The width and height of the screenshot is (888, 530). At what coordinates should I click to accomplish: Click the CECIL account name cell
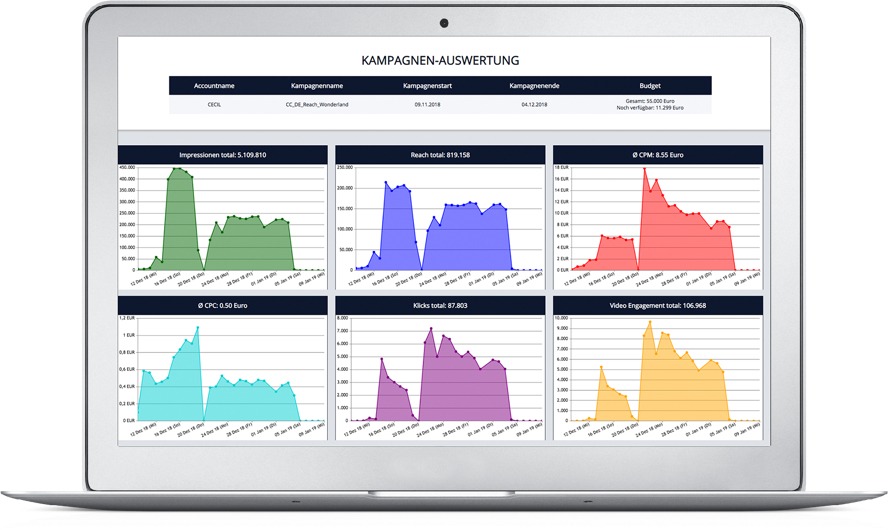(214, 103)
